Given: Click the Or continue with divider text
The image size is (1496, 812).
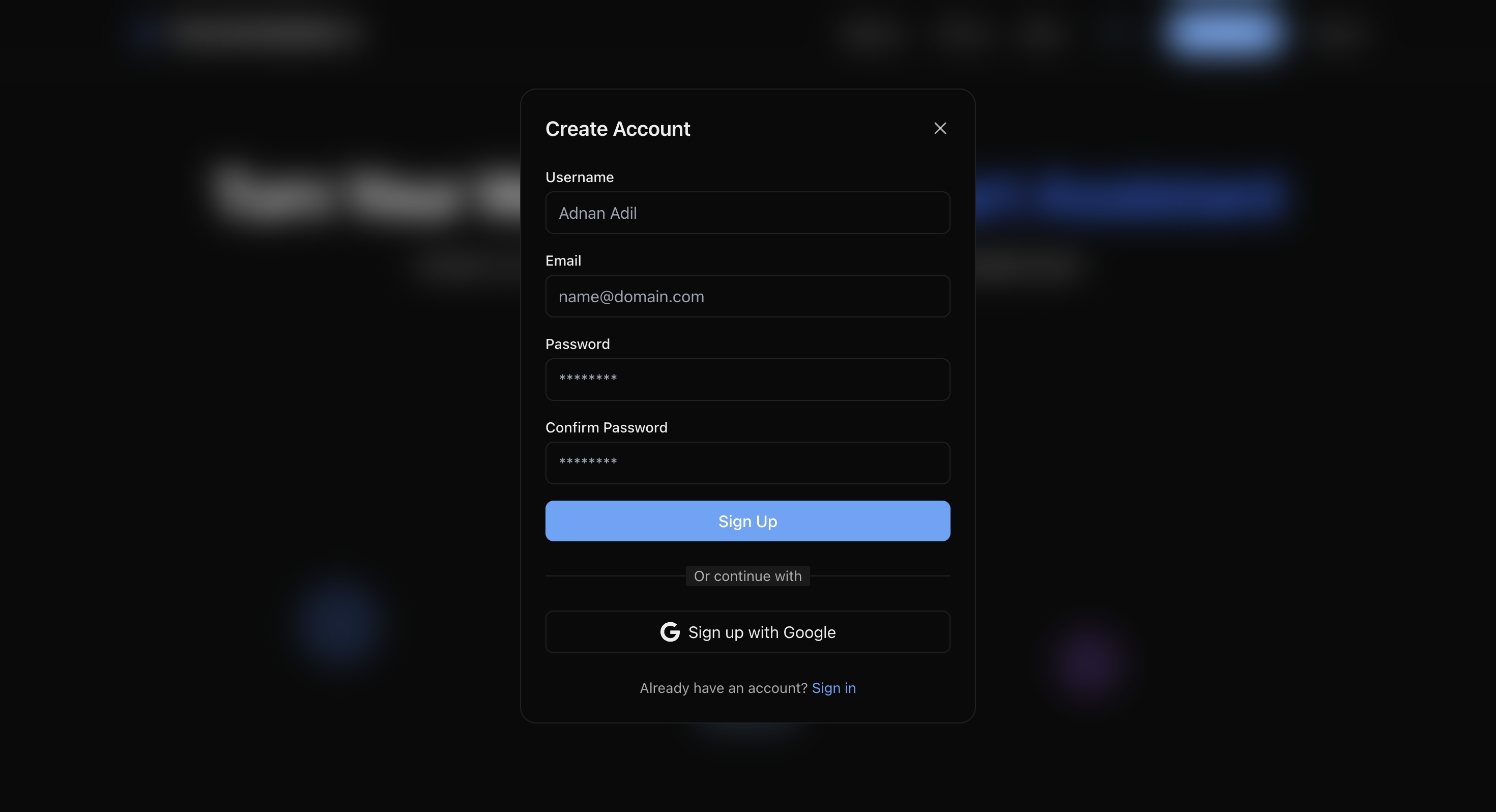Looking at the screenshot, I should point(747,576).
